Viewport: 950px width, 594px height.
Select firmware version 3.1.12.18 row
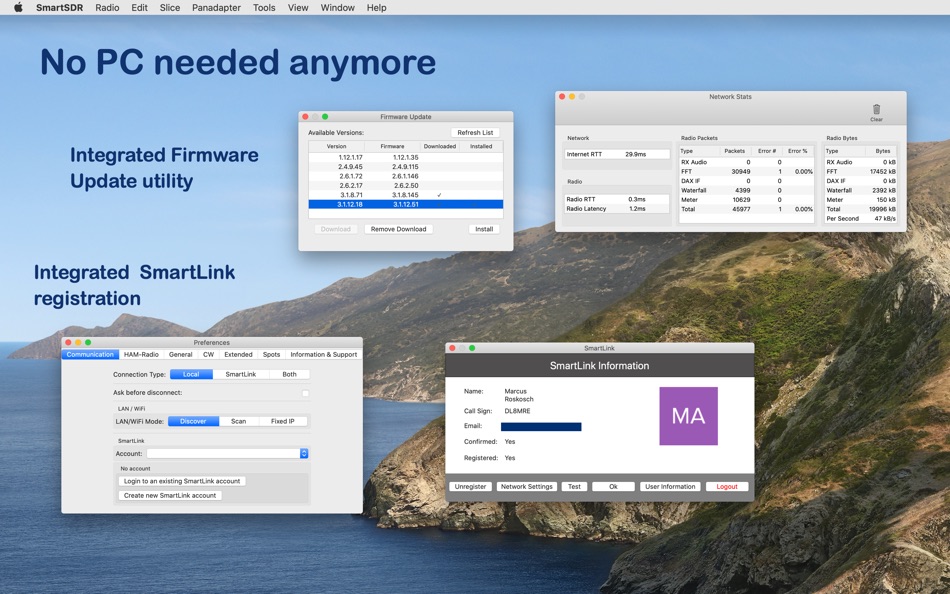tap(405, 204)
